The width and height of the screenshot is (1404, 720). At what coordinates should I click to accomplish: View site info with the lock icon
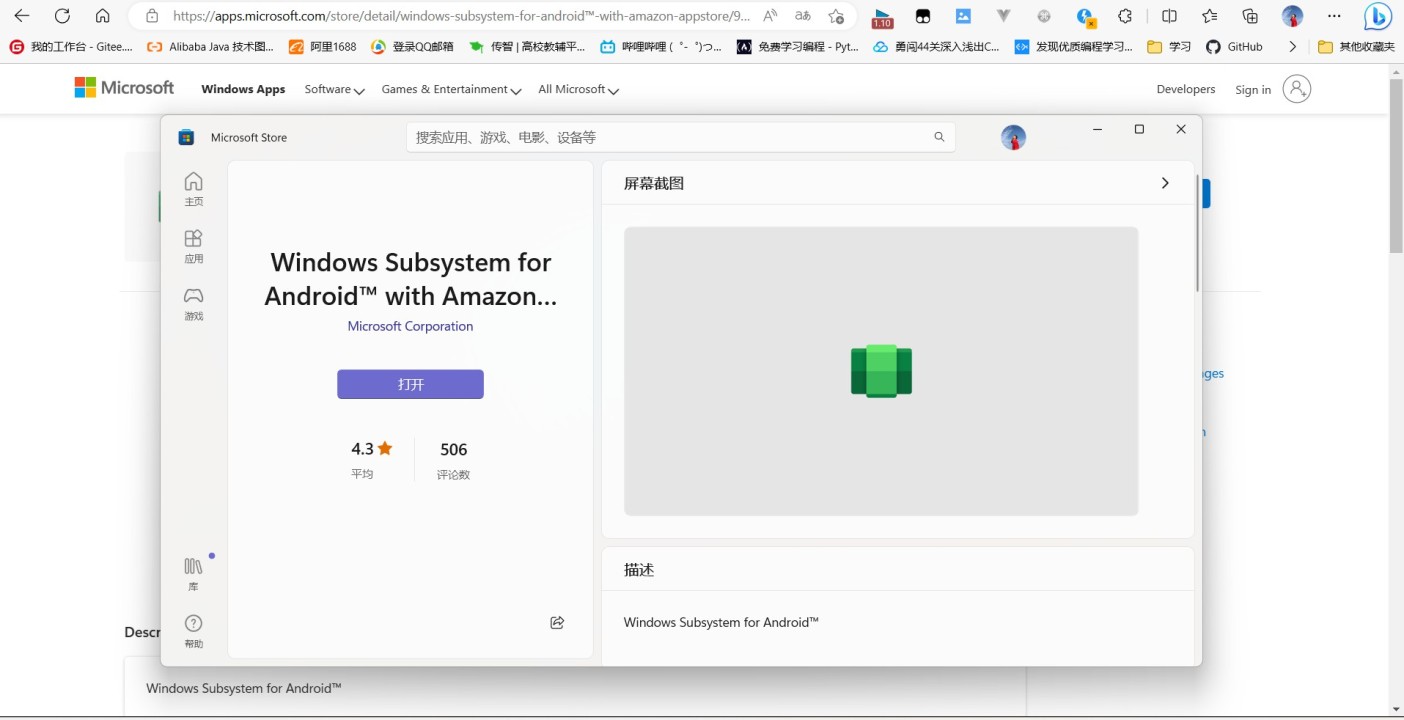[152, 16]
